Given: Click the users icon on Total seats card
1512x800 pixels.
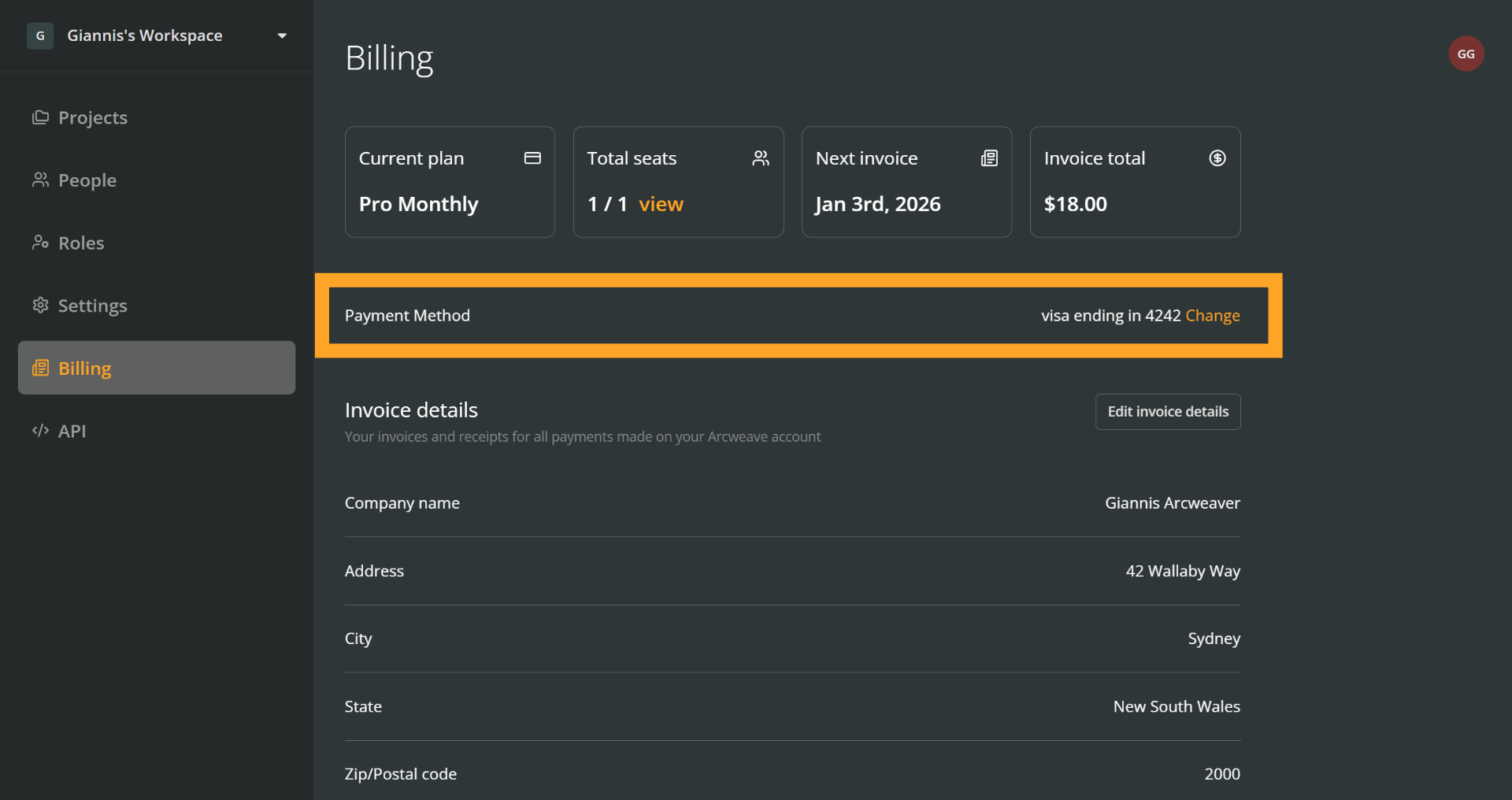Looking at the screenshot, I should 760,158.
